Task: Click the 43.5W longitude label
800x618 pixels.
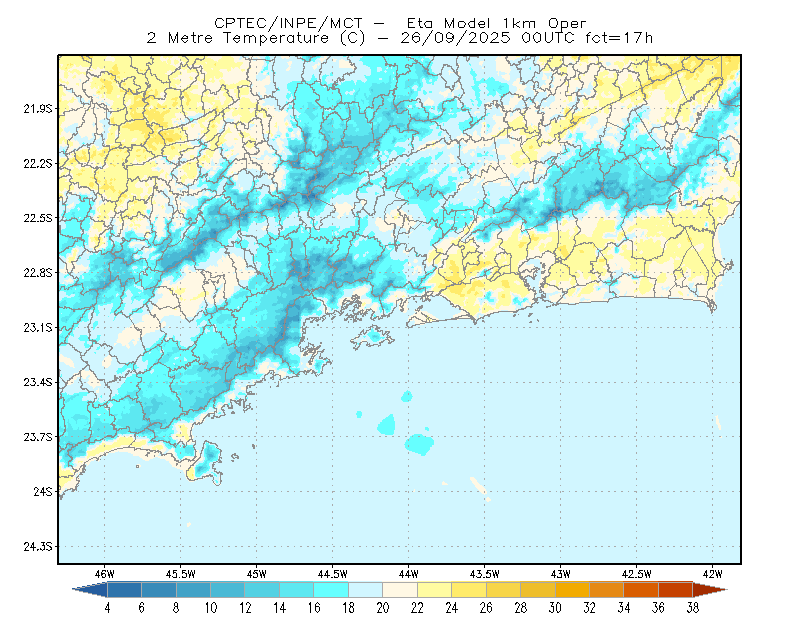Action: (484, 574)
